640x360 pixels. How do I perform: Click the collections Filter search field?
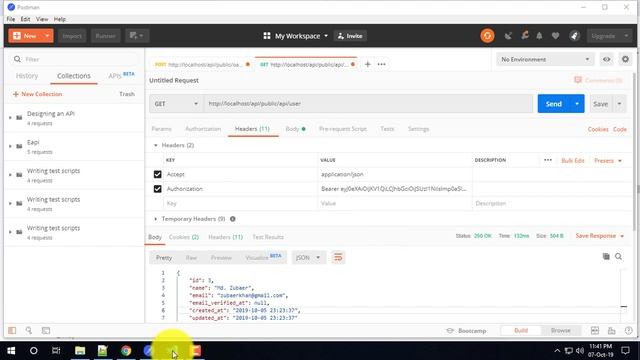(74, 60)
